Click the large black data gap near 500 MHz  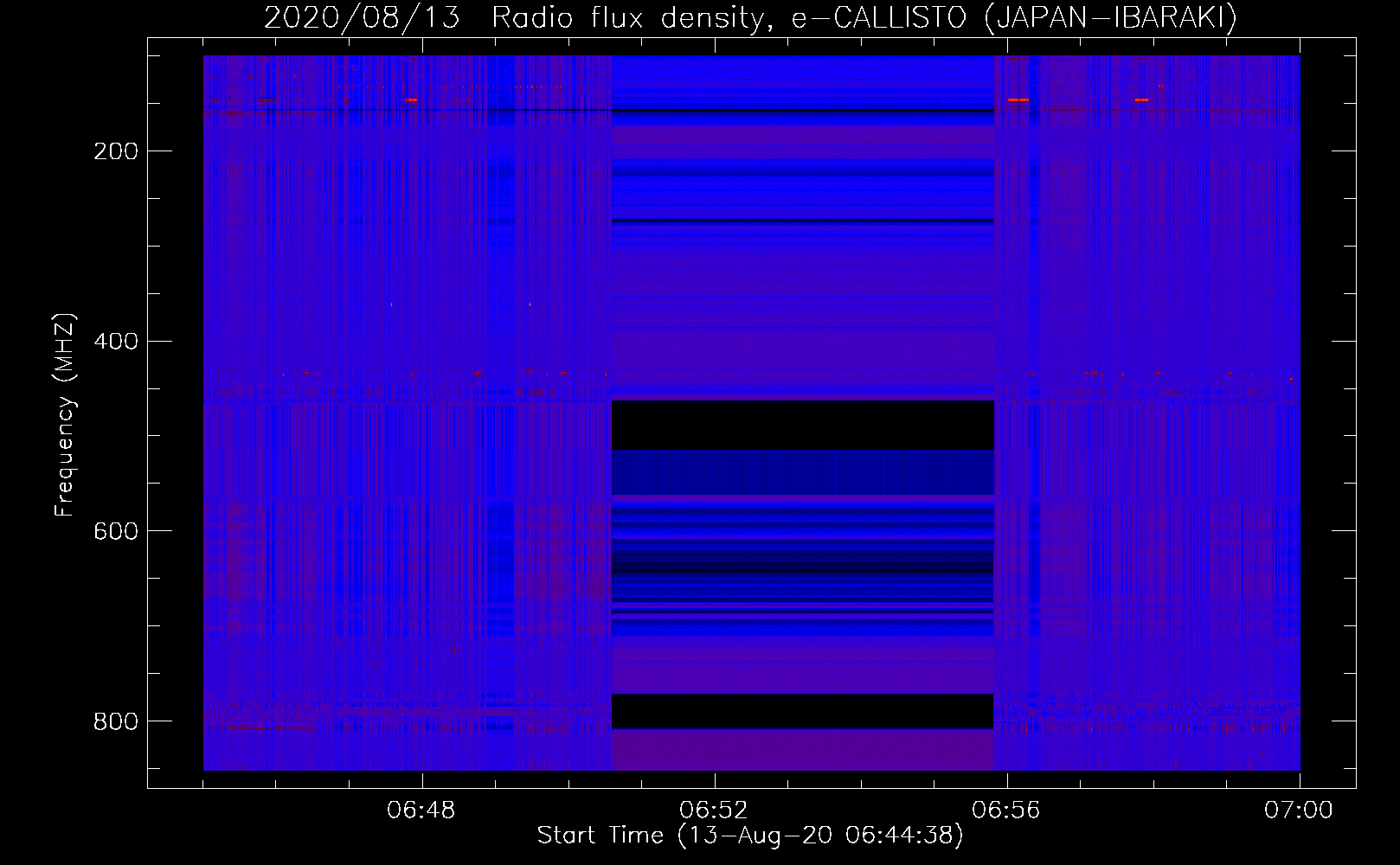pyautogui.click(x=803, y=425)
